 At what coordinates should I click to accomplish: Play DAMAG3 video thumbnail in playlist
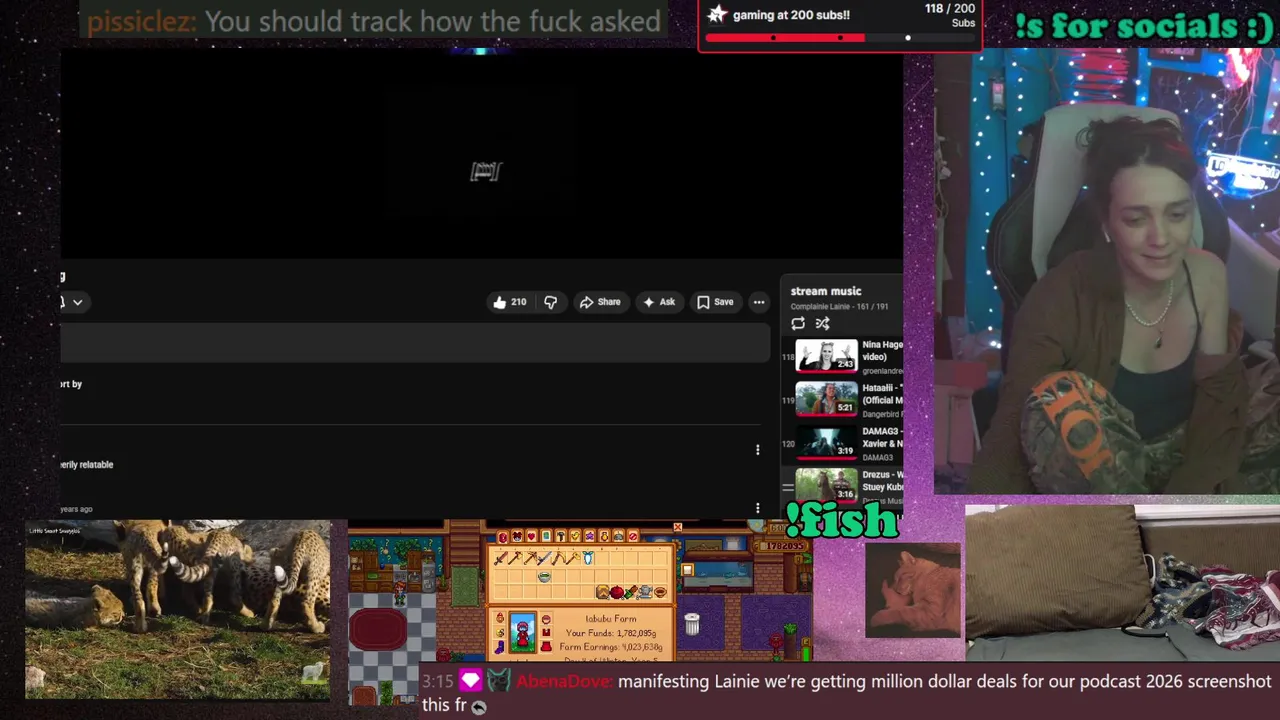(826, 443)
